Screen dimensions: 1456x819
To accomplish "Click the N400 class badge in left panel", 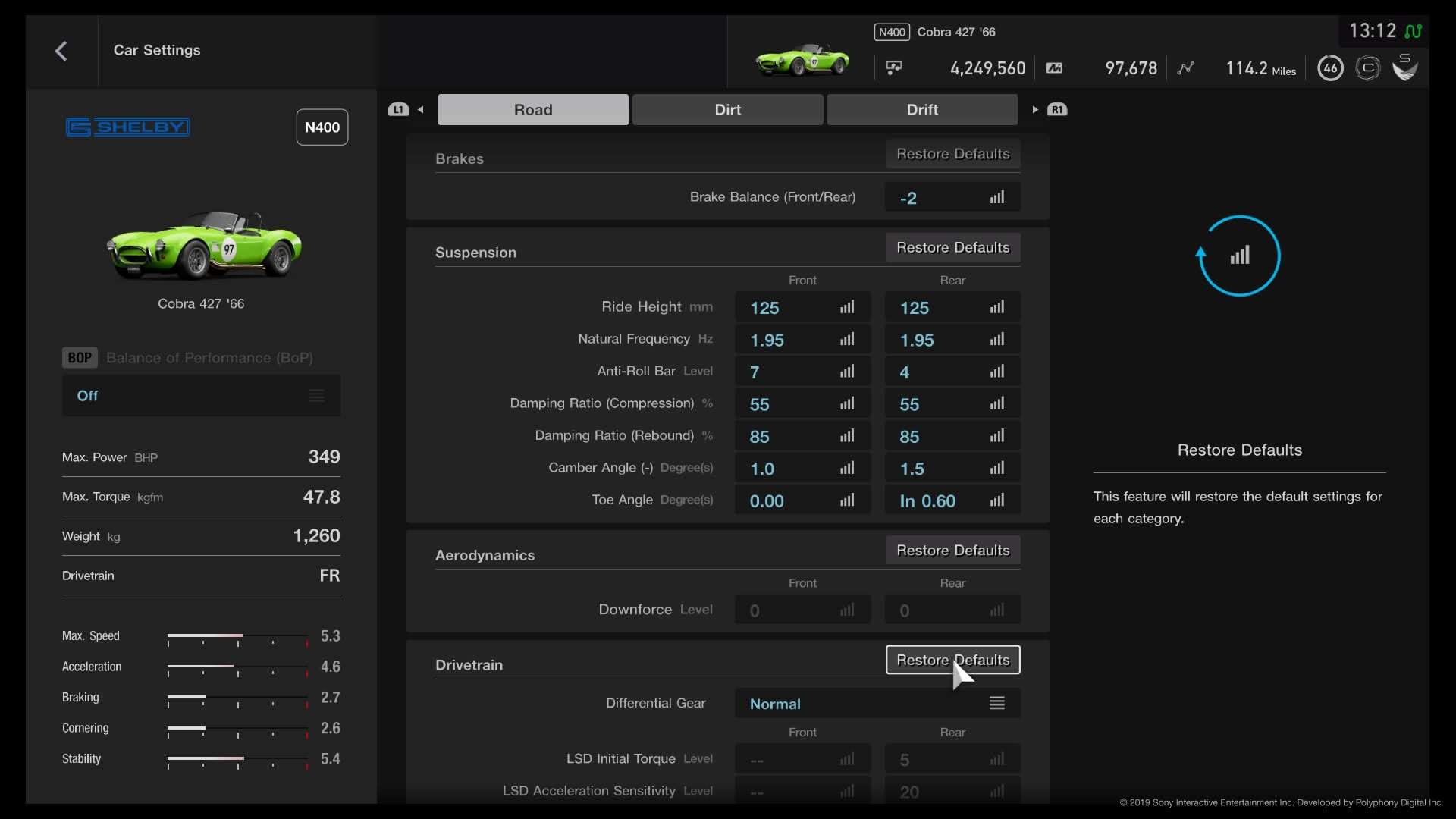I will pos(322,127).
